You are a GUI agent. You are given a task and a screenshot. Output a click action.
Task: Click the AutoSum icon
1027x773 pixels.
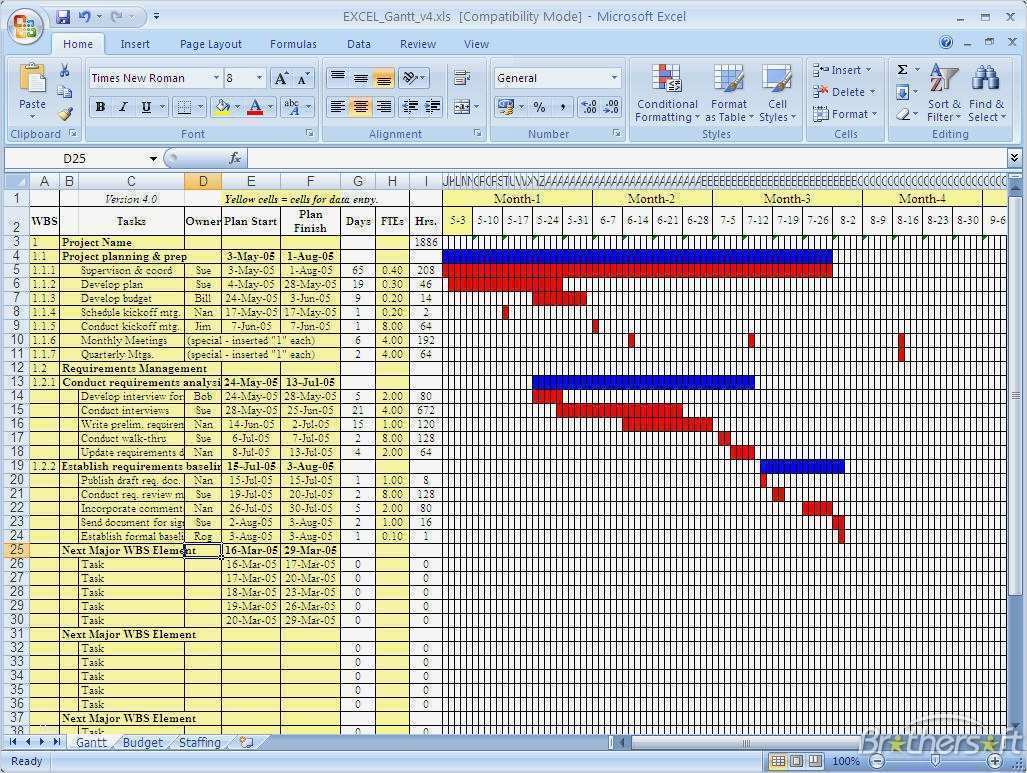coord(903,69)
